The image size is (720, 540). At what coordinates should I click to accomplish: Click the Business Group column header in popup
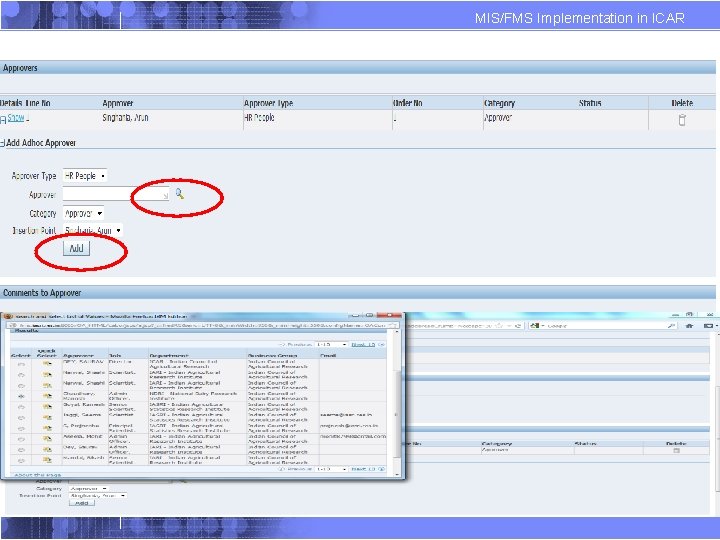click(273, 356)
